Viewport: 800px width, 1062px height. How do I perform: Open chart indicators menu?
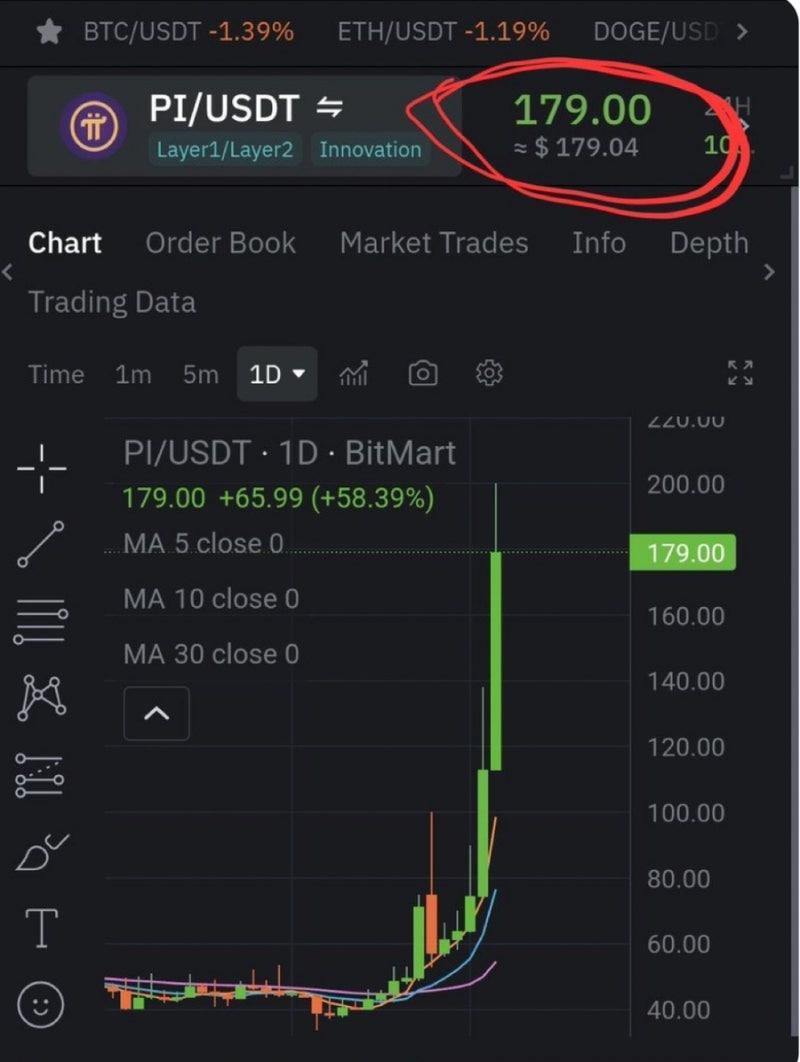(x=353, y=374)
